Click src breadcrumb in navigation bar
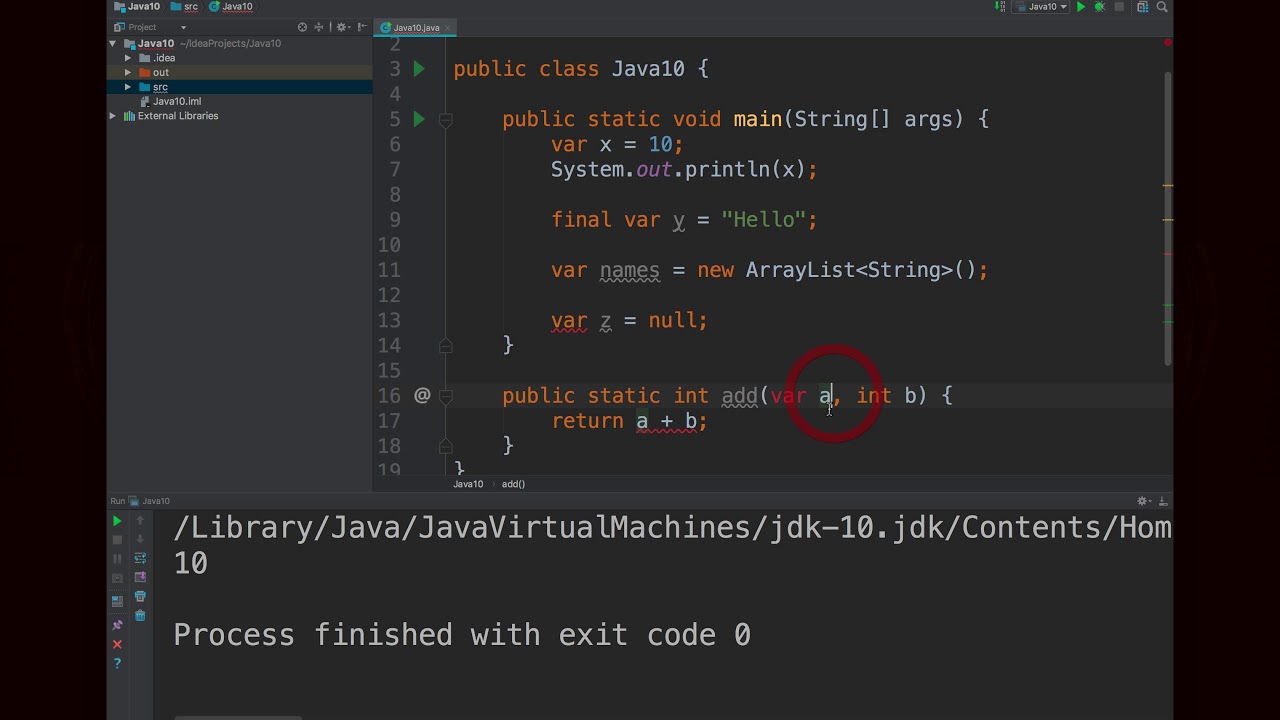 [184, 6]
